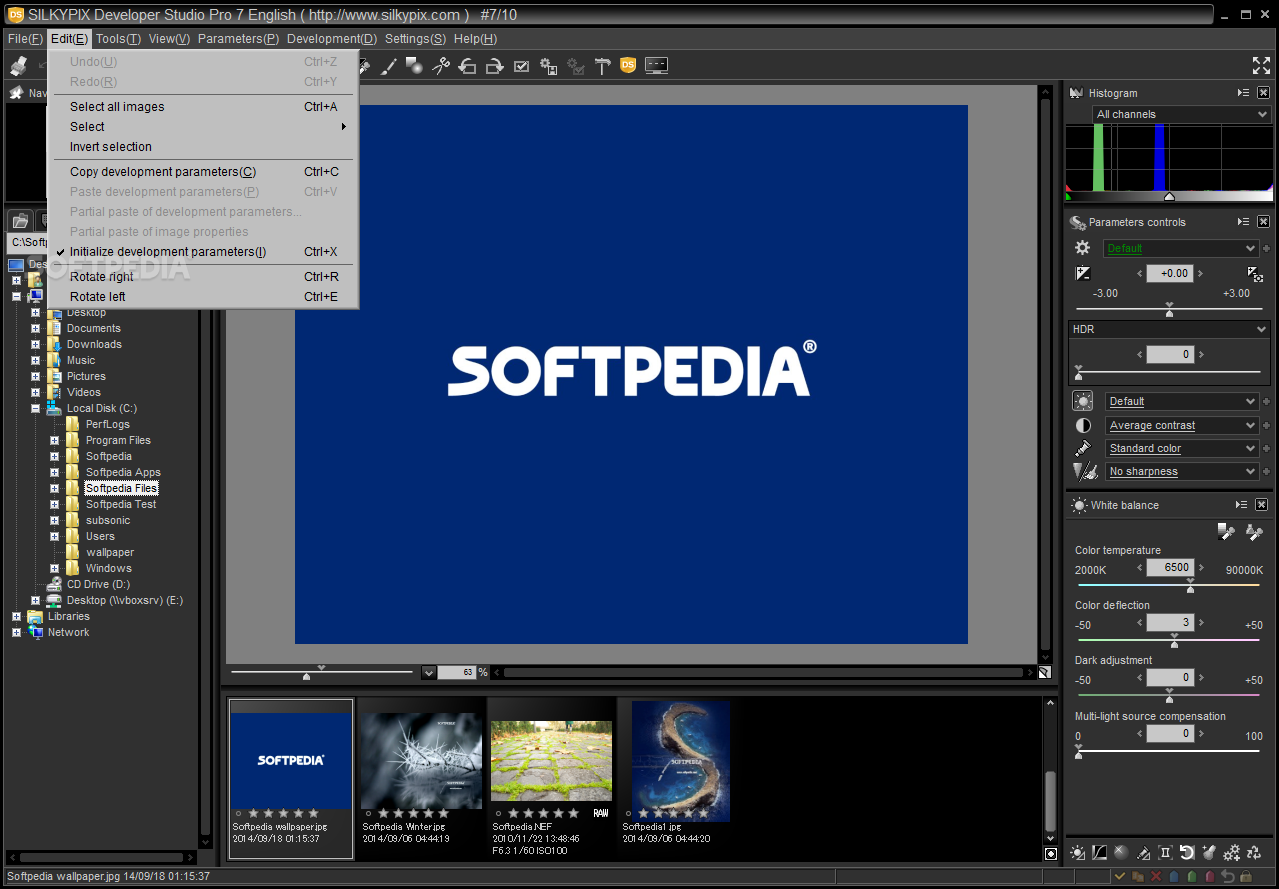
Task: Choose Copy development parameters(C) entry
Action: [203, 172]
